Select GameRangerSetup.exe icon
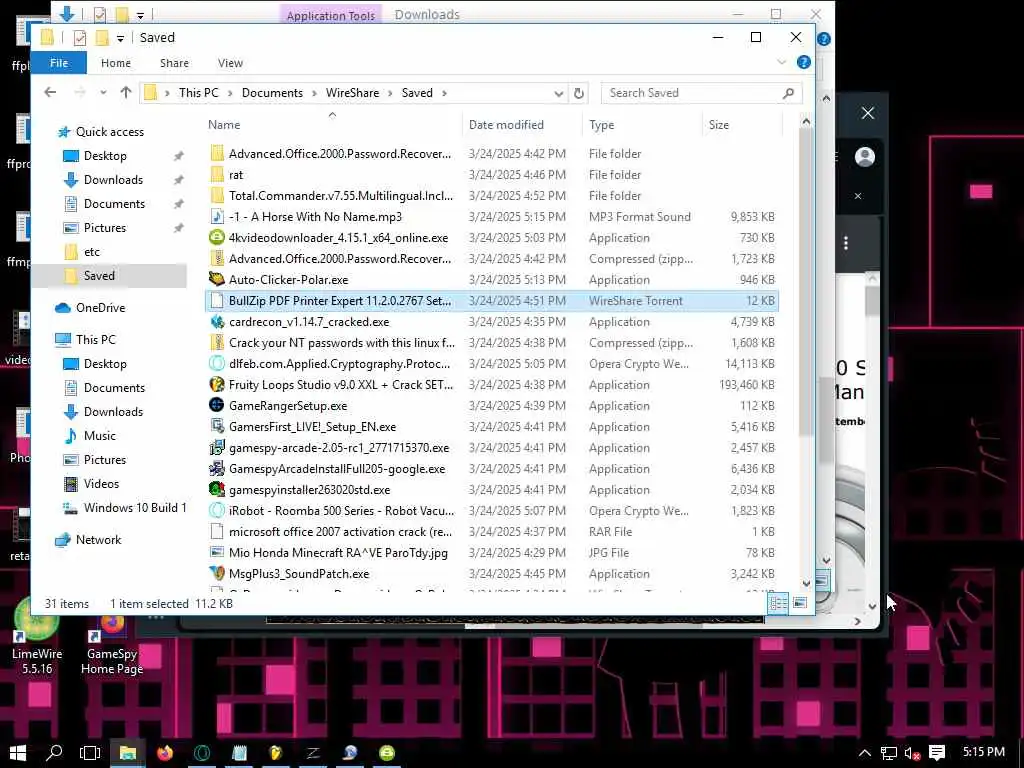 (x=217, y=406)
